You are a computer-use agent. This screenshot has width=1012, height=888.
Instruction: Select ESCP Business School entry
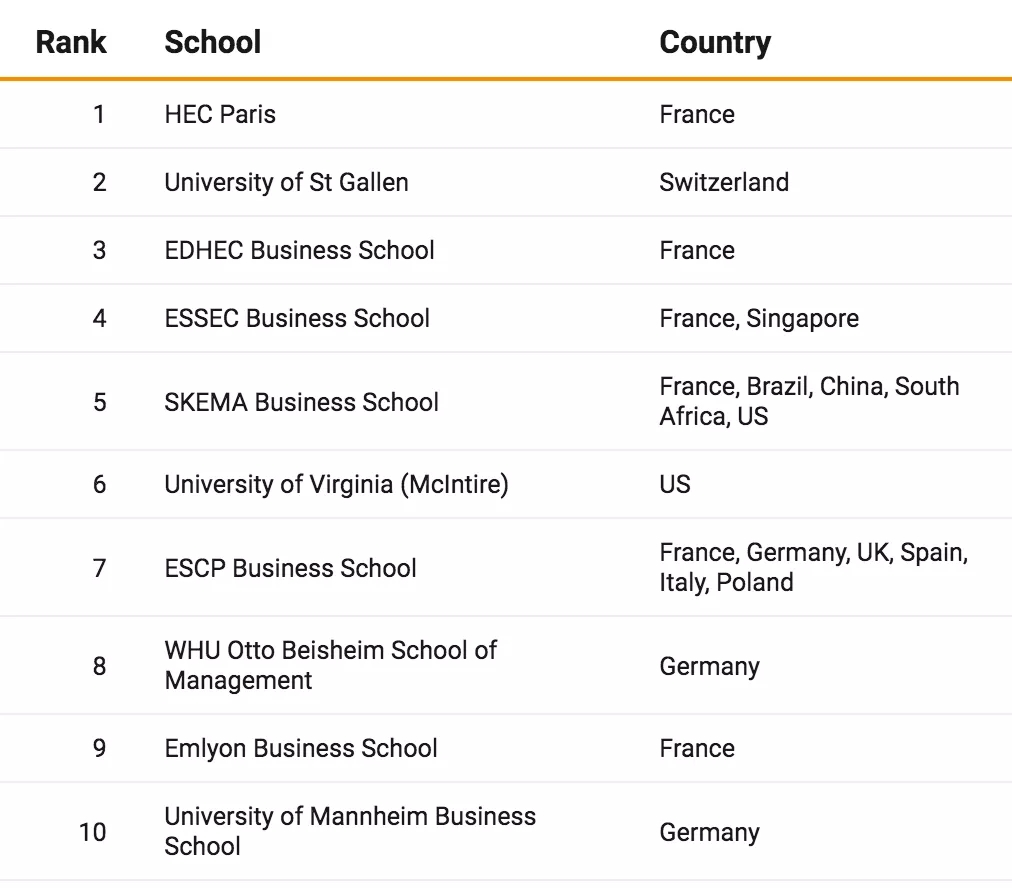(290, 568)
